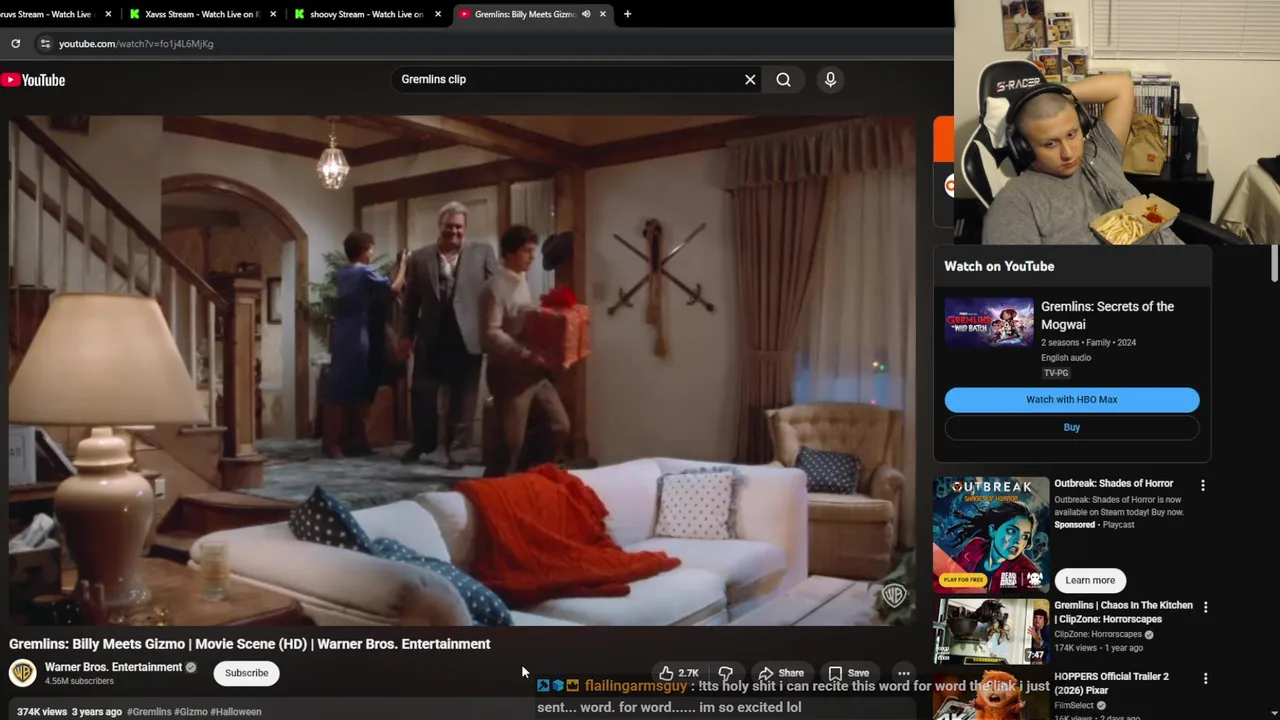Close the shoovy Stream tab
Viewport: 1280px width, 720px height.
[438, 14]
